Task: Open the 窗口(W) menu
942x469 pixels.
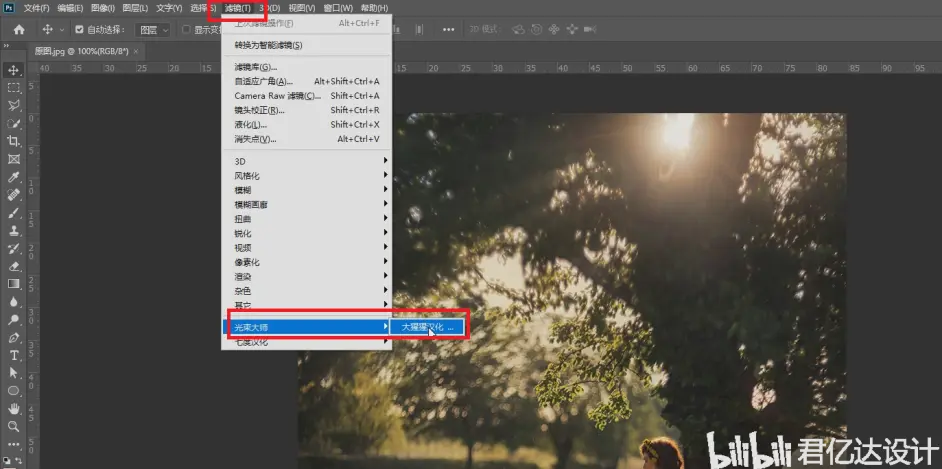Action: click(x=338, y=8)
